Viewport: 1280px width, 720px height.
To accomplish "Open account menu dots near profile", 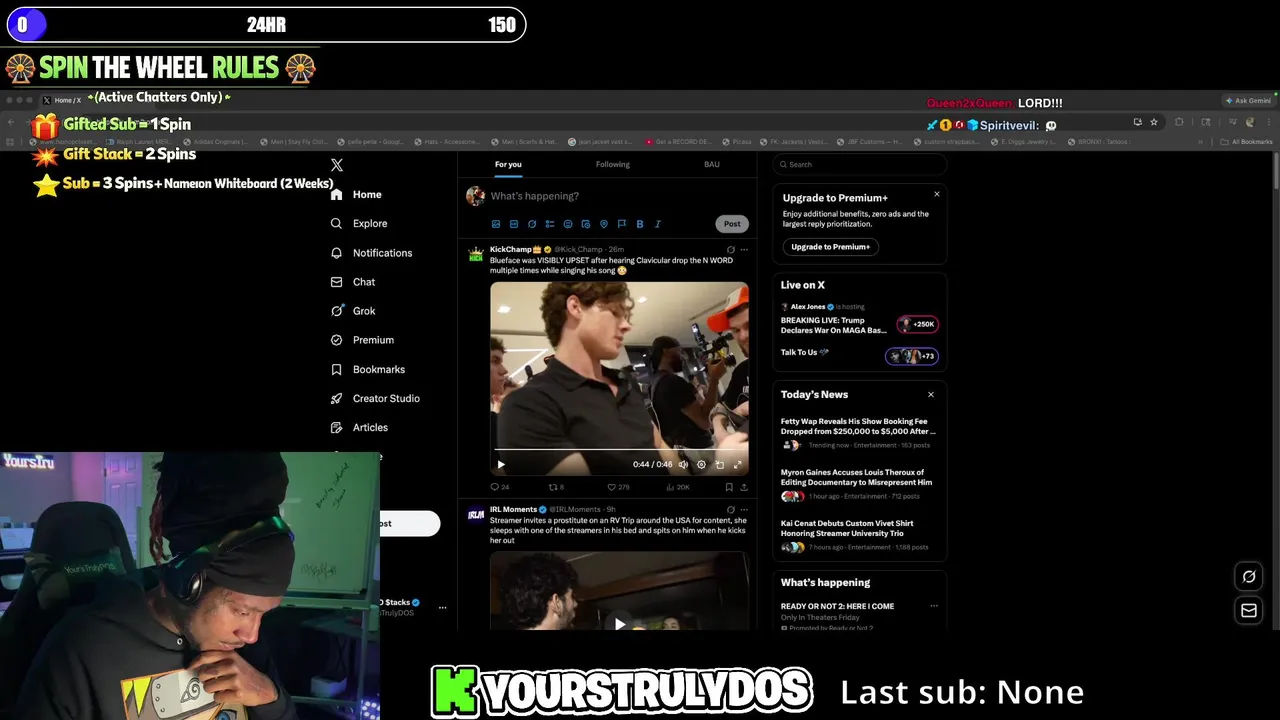I will 442,607.
